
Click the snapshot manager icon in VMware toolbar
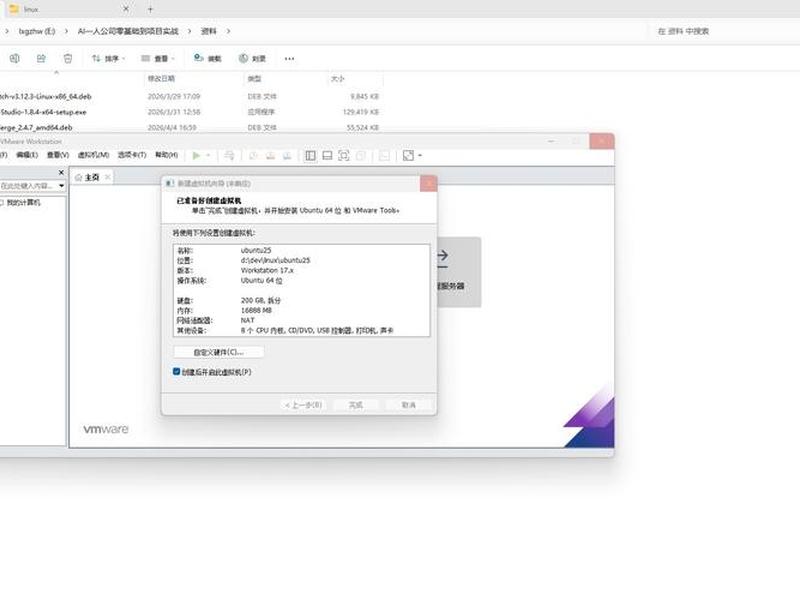coord(287,156)
